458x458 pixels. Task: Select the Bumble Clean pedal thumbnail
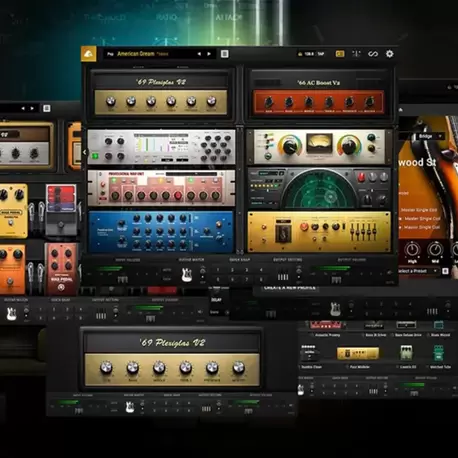[x=309, y=353]
